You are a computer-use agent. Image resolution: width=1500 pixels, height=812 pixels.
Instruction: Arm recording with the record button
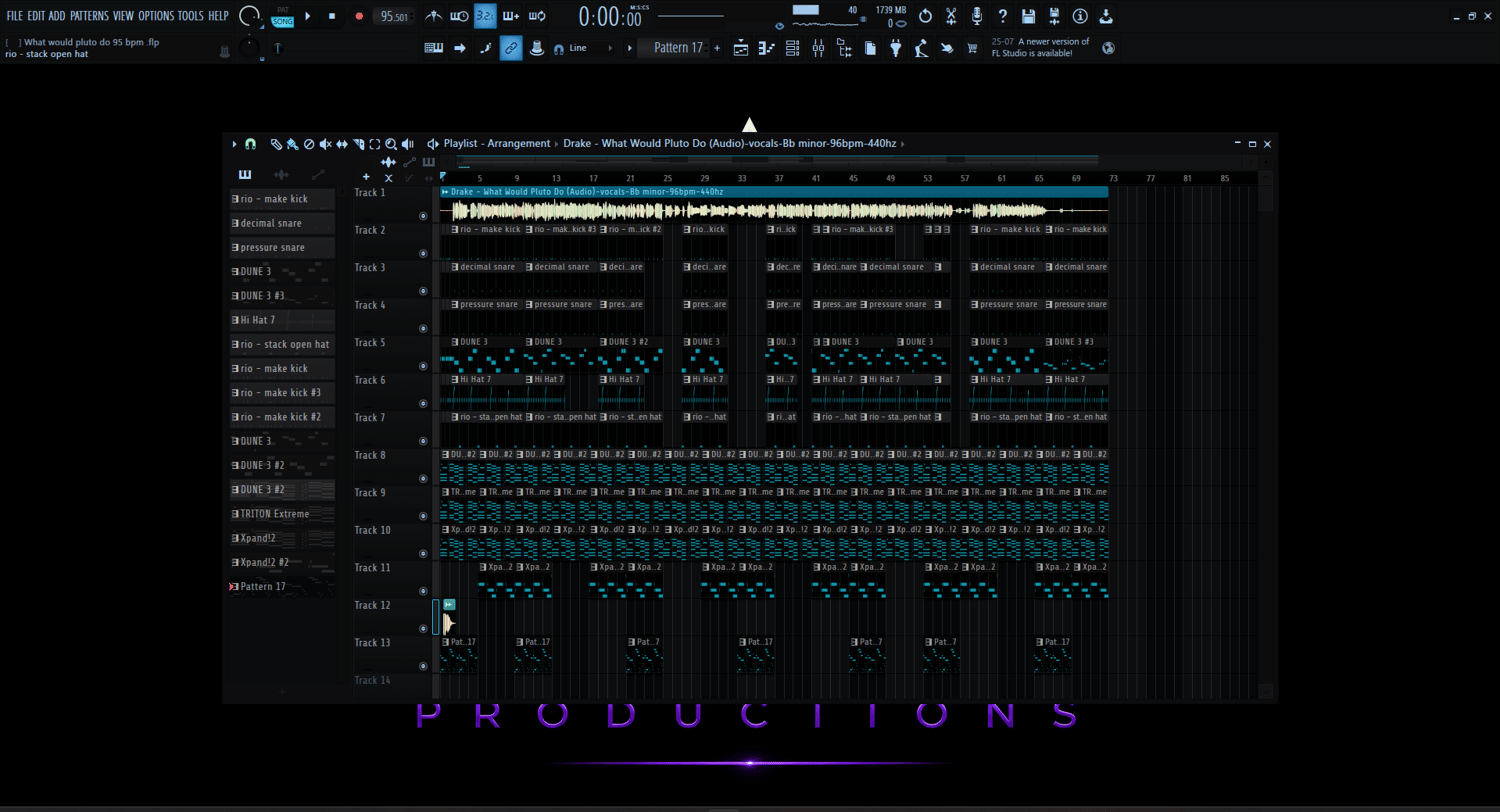click(359, 16)
